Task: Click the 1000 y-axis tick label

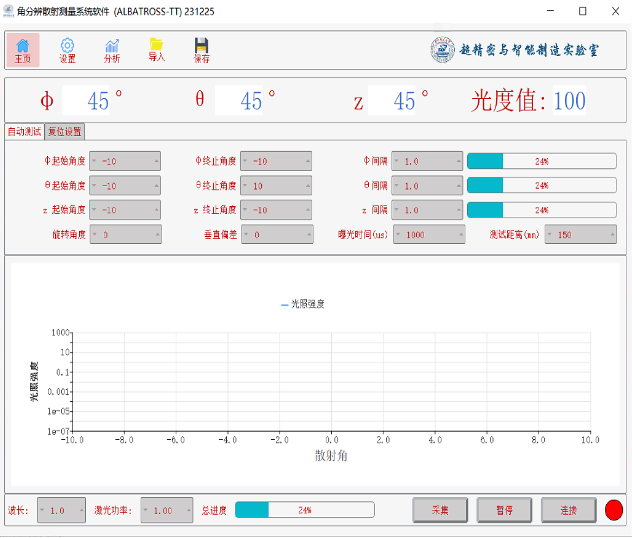Action: (x=61, y=332)
